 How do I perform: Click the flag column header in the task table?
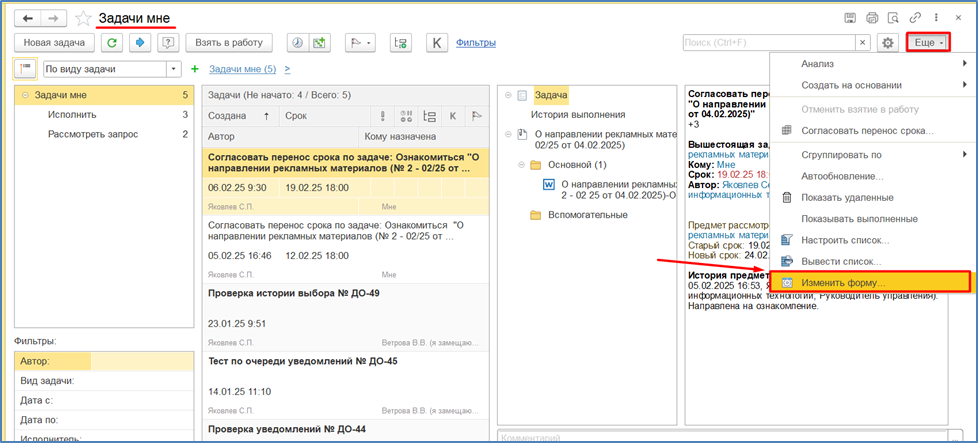coord(476,115)
